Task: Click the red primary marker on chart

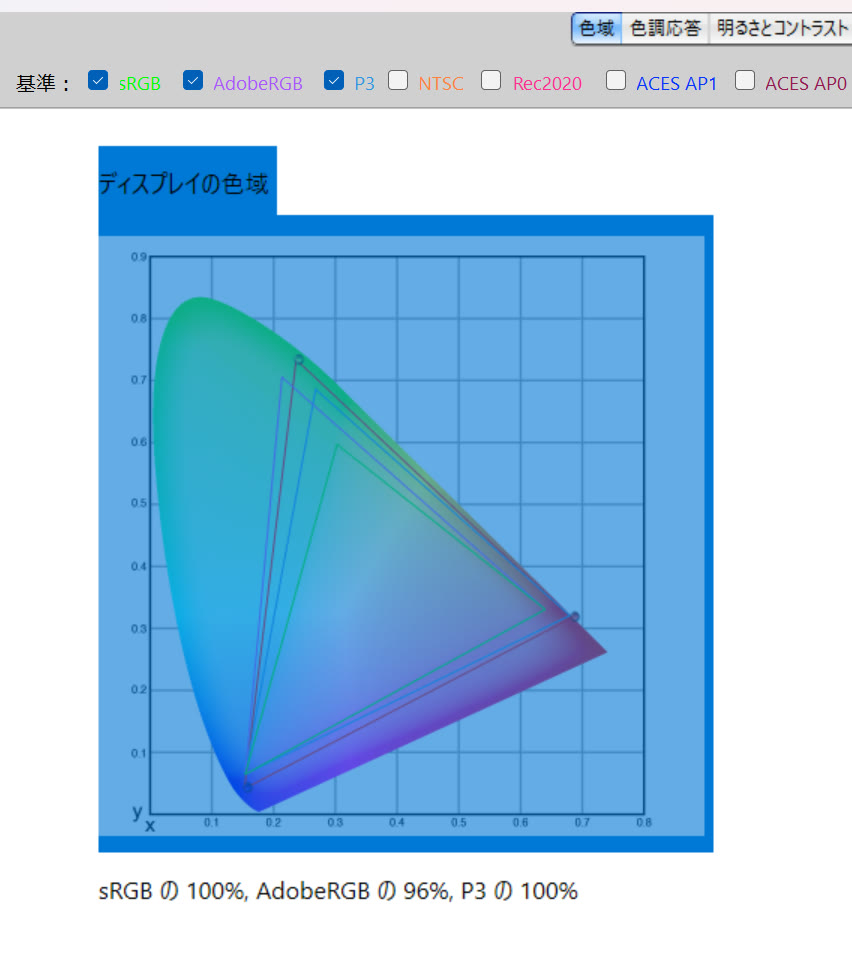Action: (574, 617)
